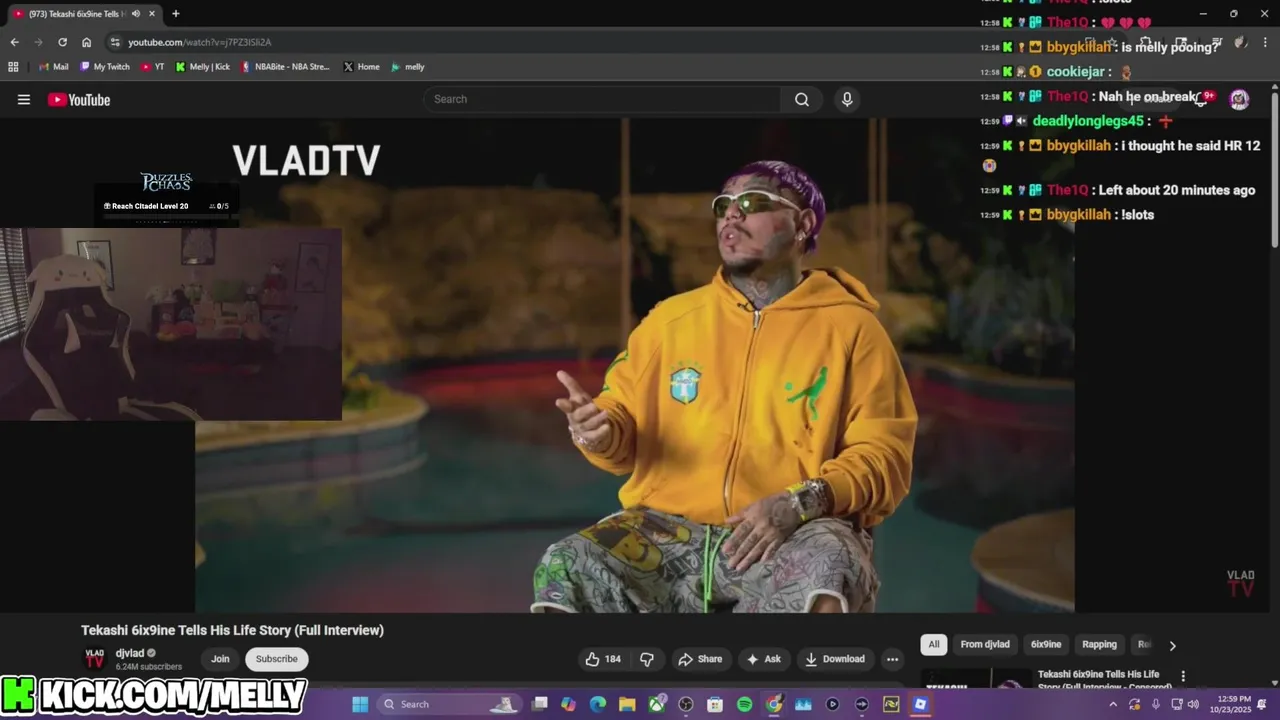Join the djvlad channel membership
The image size is (1280, 720).
(220, 659)
